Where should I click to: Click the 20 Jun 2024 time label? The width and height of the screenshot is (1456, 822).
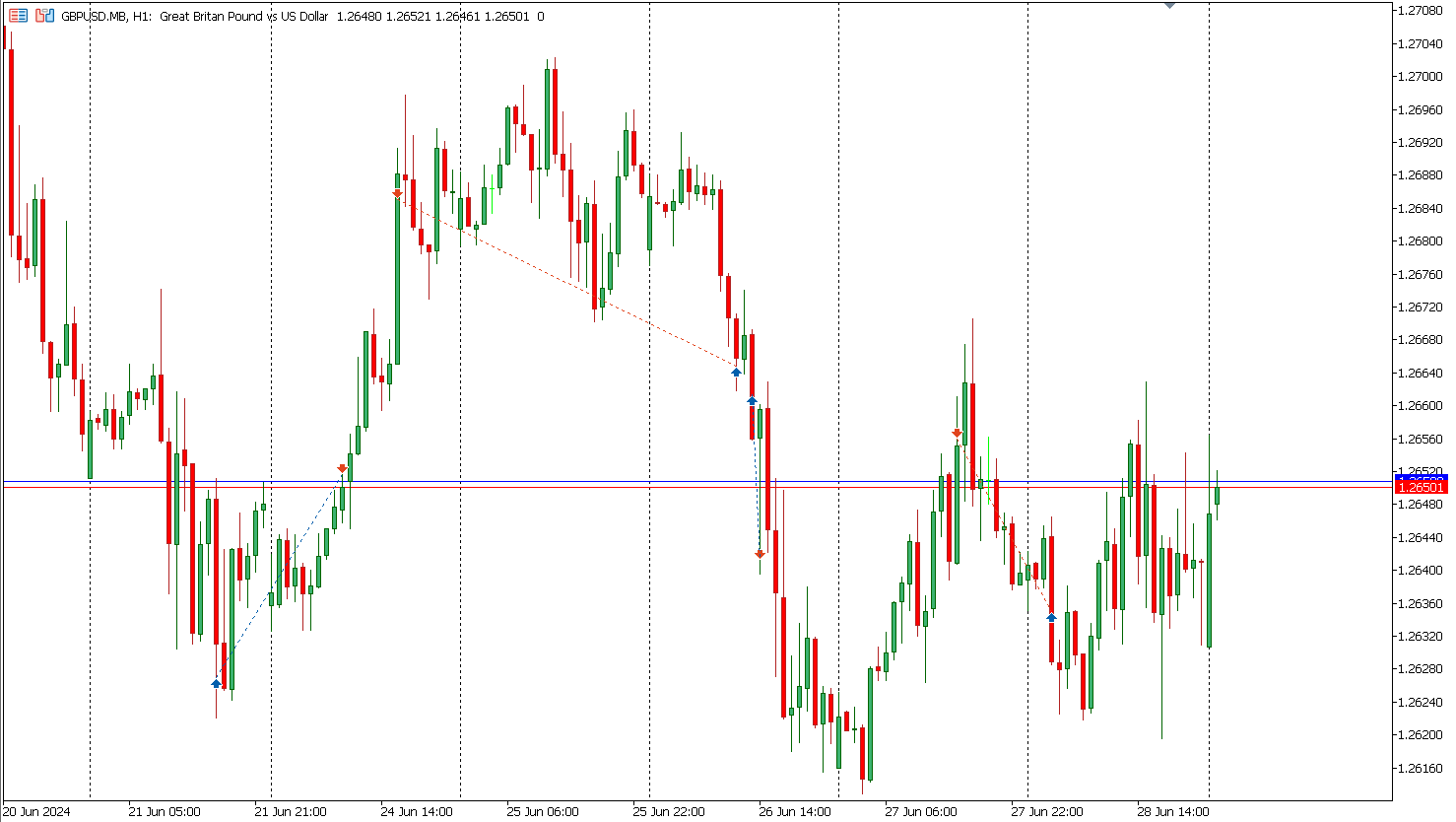tap(36, 812)
